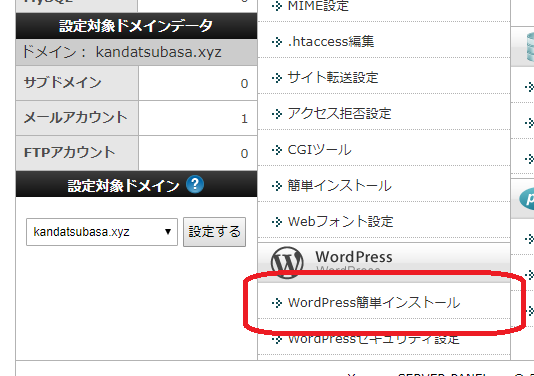Click the 設定対象ドメインデータ header
534x376 pixels.
136,26
